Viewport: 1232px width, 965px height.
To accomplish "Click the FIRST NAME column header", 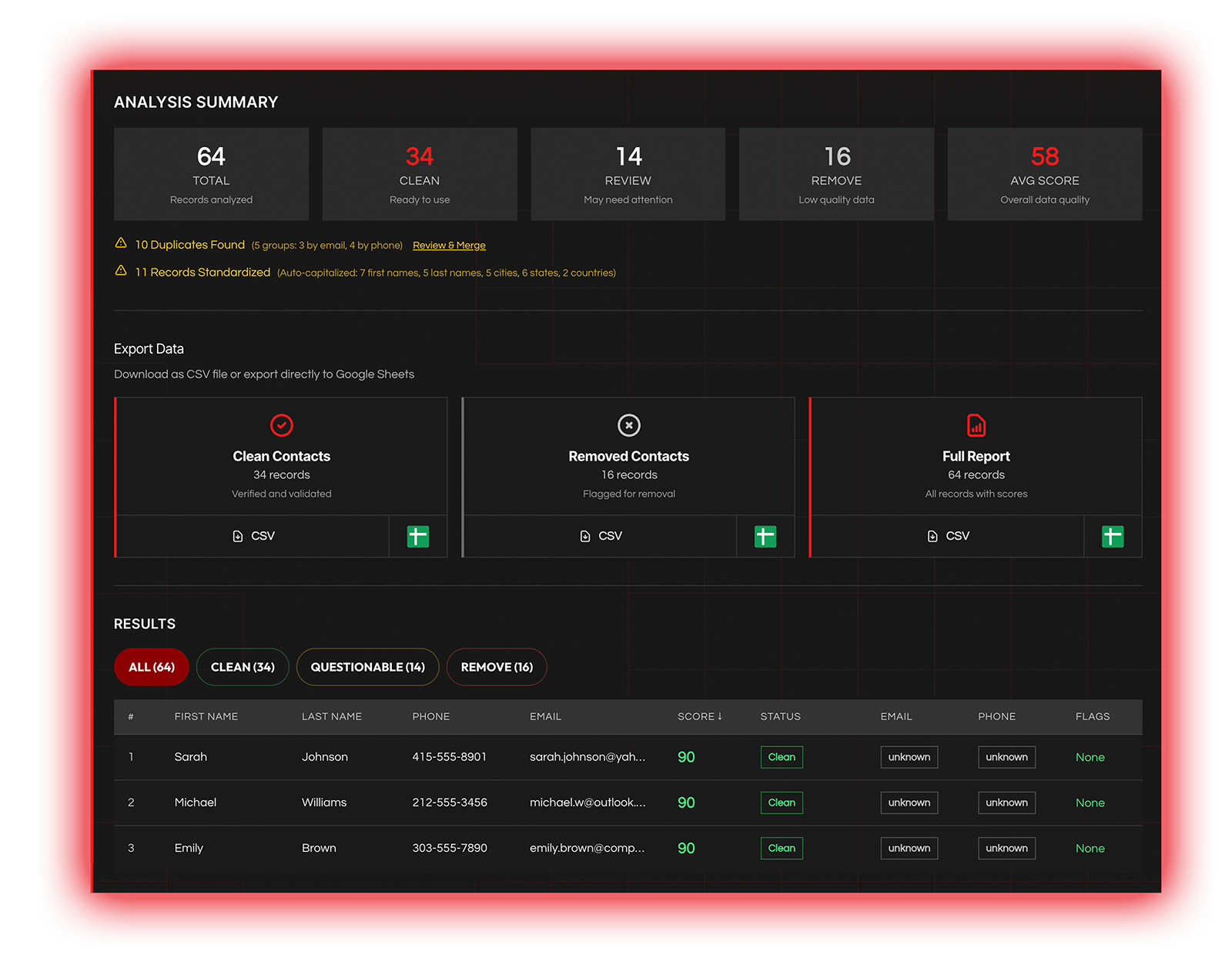I will [x=206, y=716].
